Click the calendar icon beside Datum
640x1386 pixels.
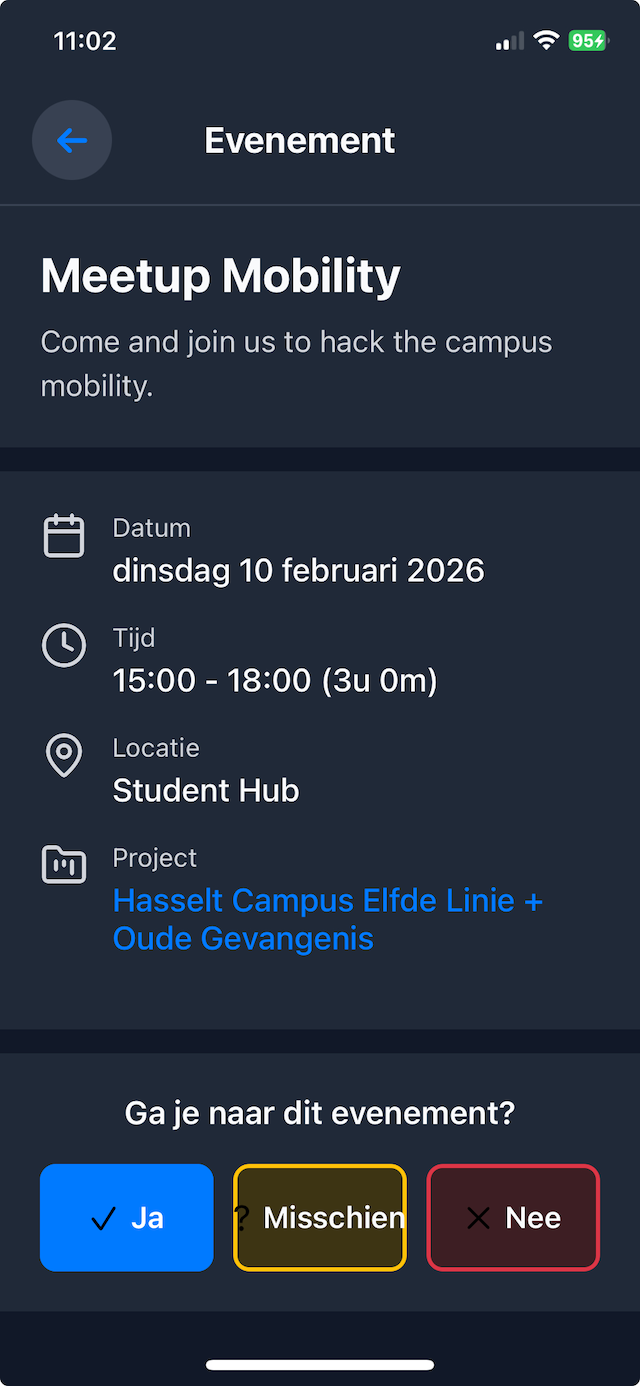[x=64, y=536]
